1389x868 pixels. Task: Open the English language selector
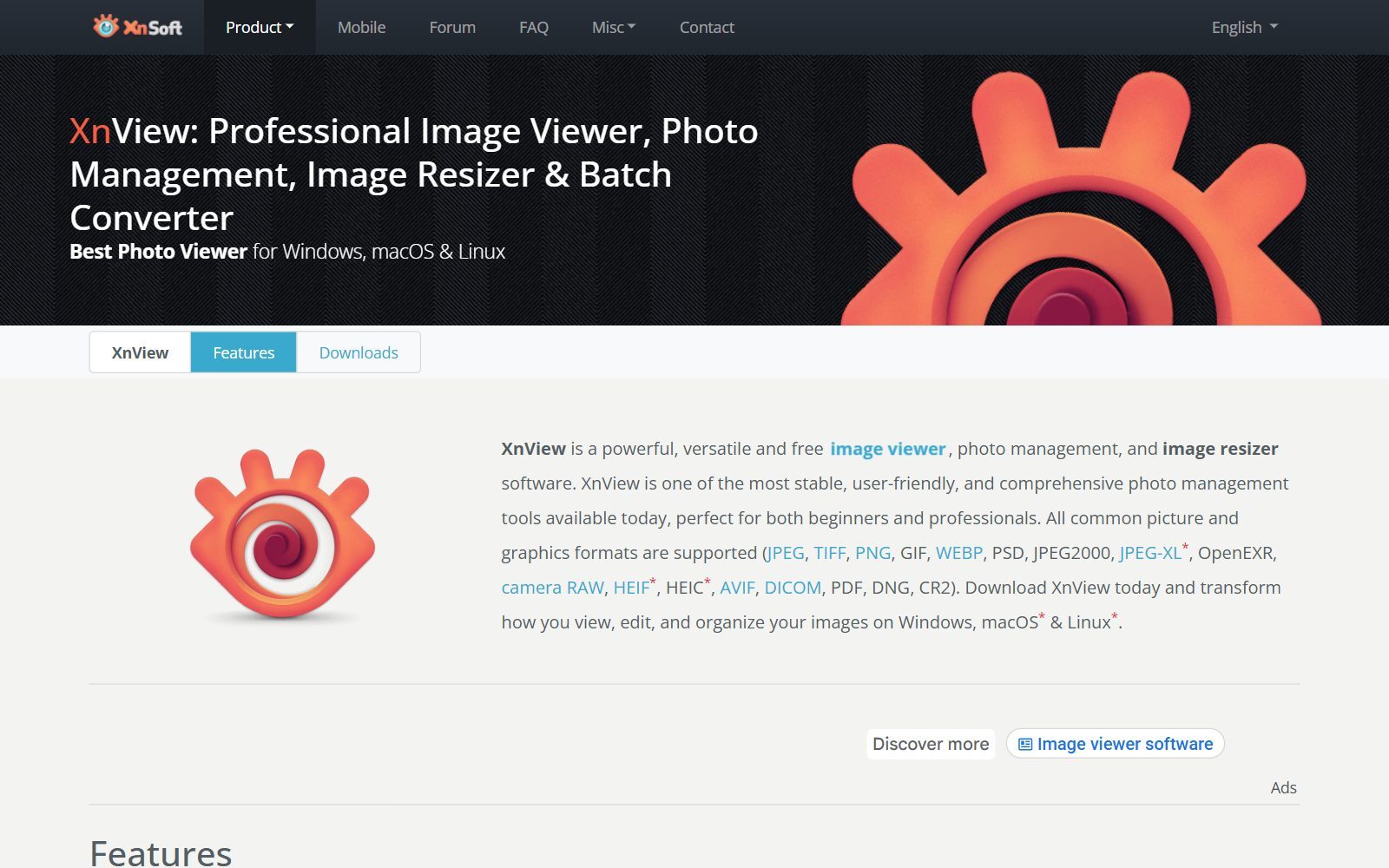pos(1244,27)
